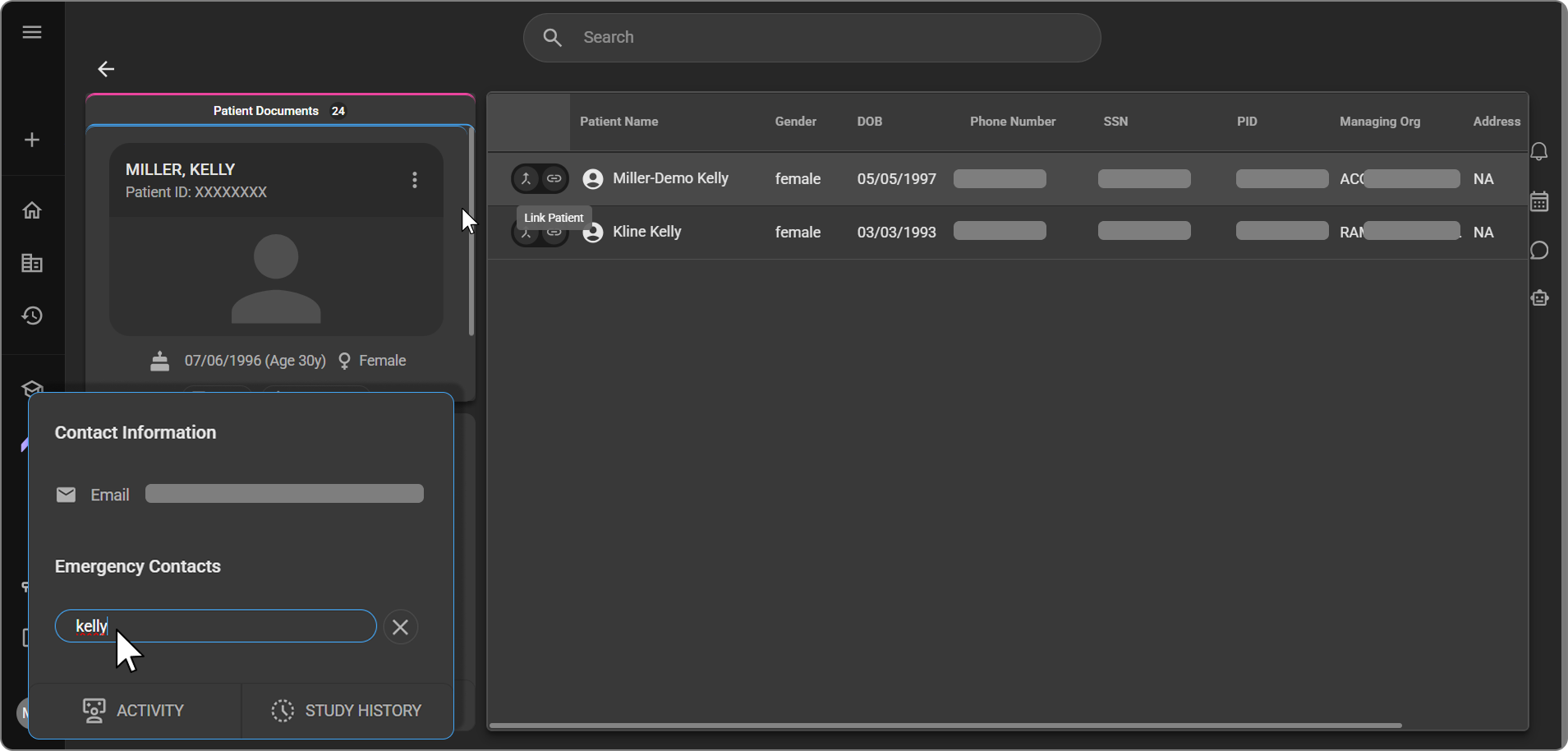Screen dimensions: 1568x751
Task: Click the Contact Information heading
Action: coord(136,433)
